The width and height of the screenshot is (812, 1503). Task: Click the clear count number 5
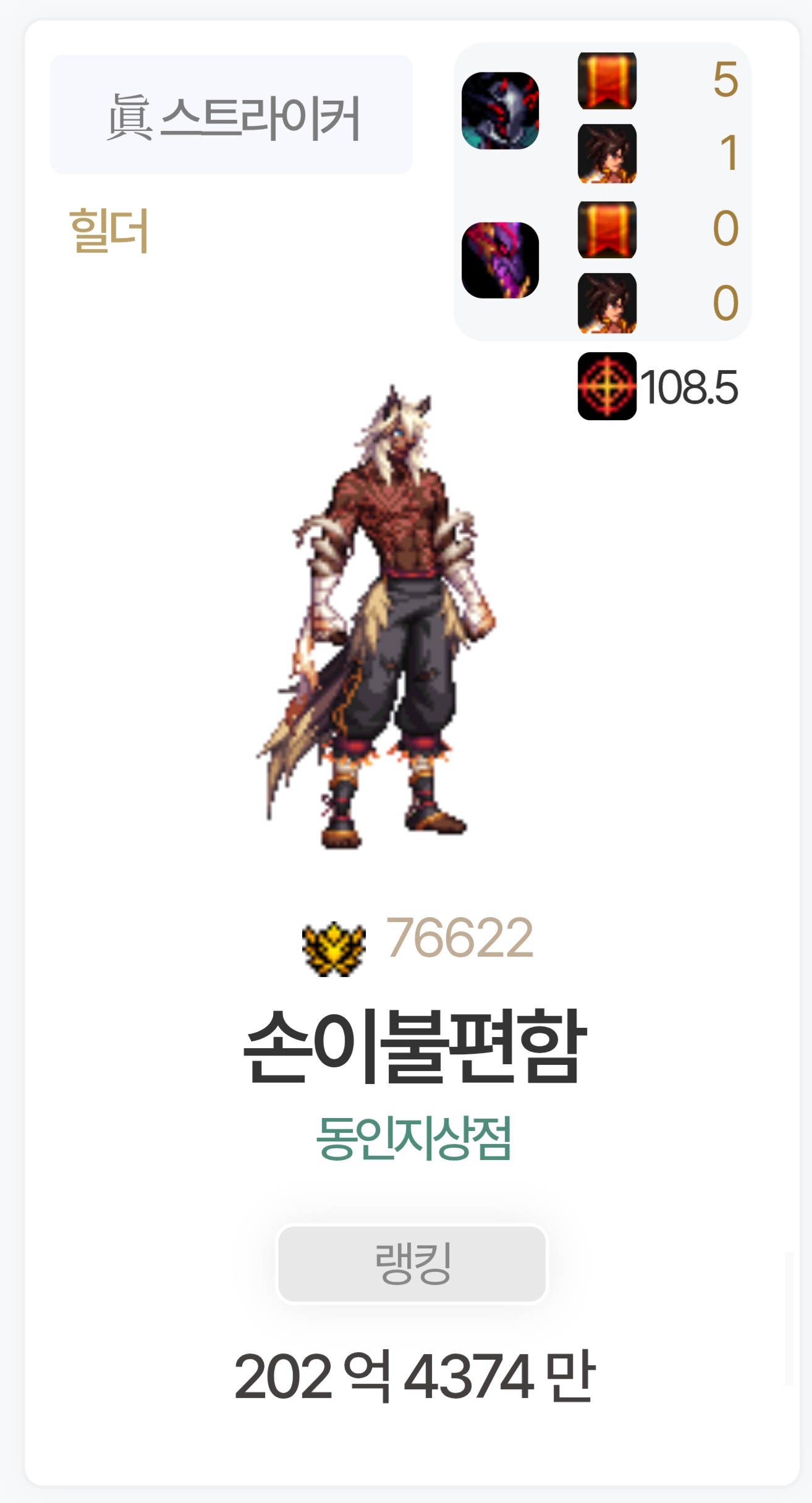click(725, 80)
